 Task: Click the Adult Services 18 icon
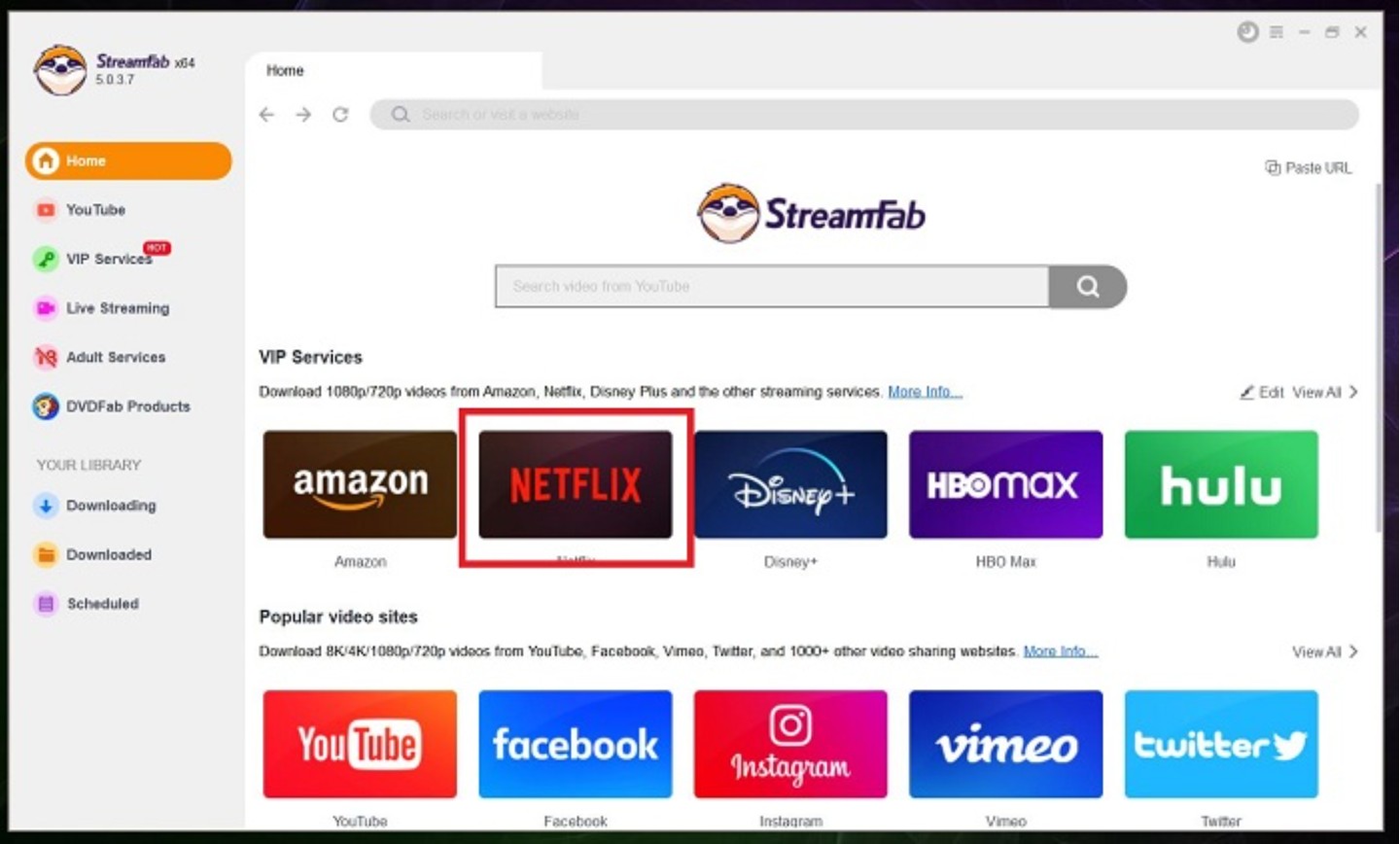[46, 357]
